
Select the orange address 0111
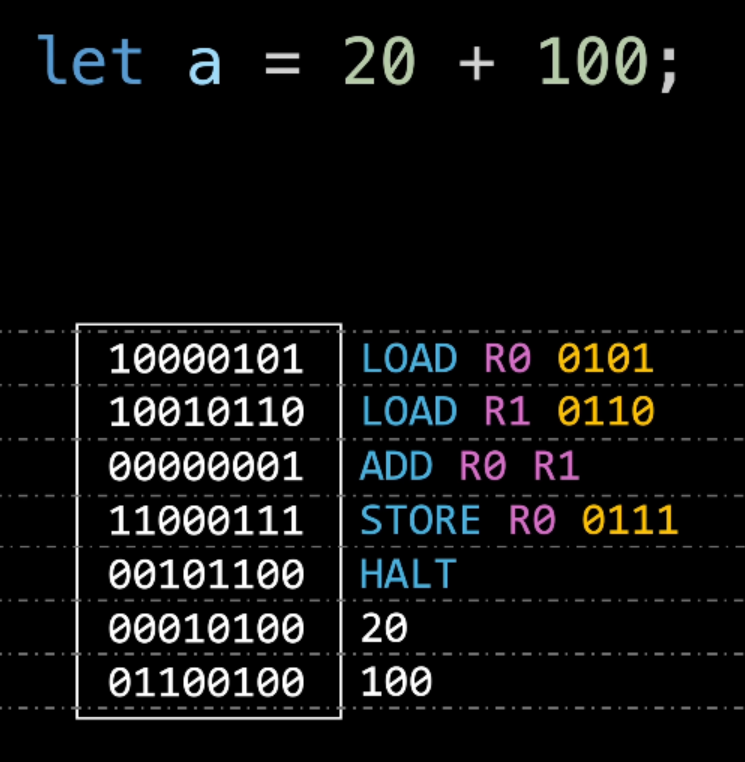pyautogui.click(x=630, y=520)
